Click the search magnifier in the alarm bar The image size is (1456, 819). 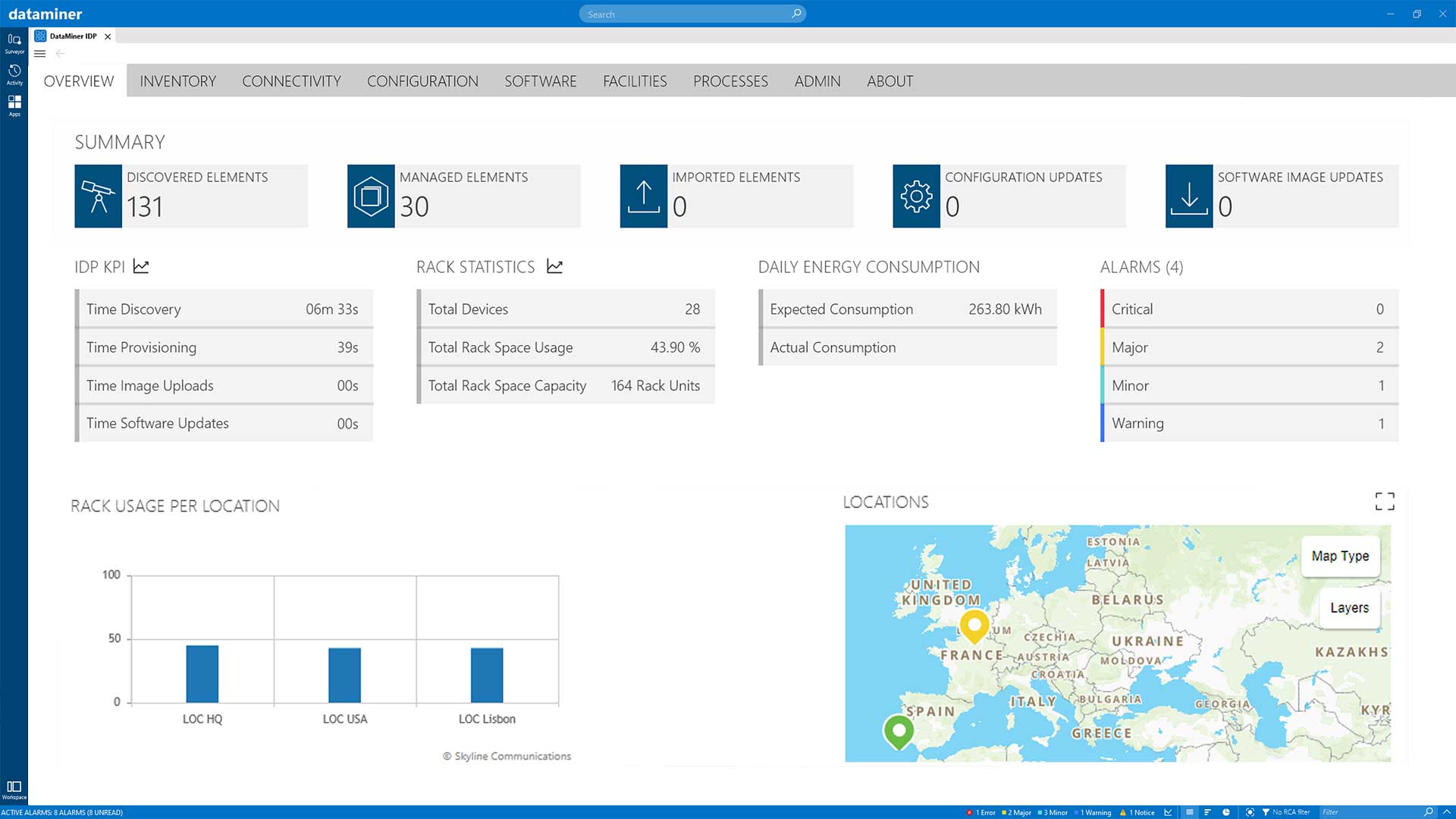1428,812
